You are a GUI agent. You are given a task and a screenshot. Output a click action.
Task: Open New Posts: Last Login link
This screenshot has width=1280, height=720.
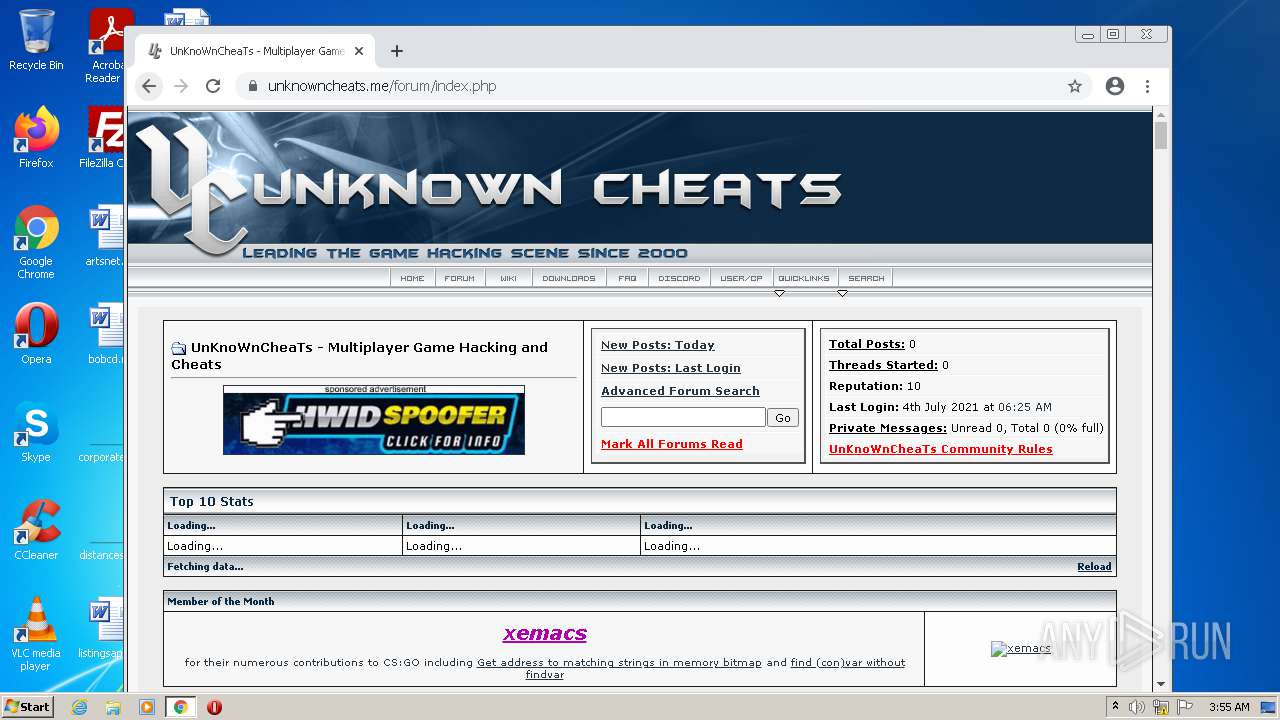(671, 368)
